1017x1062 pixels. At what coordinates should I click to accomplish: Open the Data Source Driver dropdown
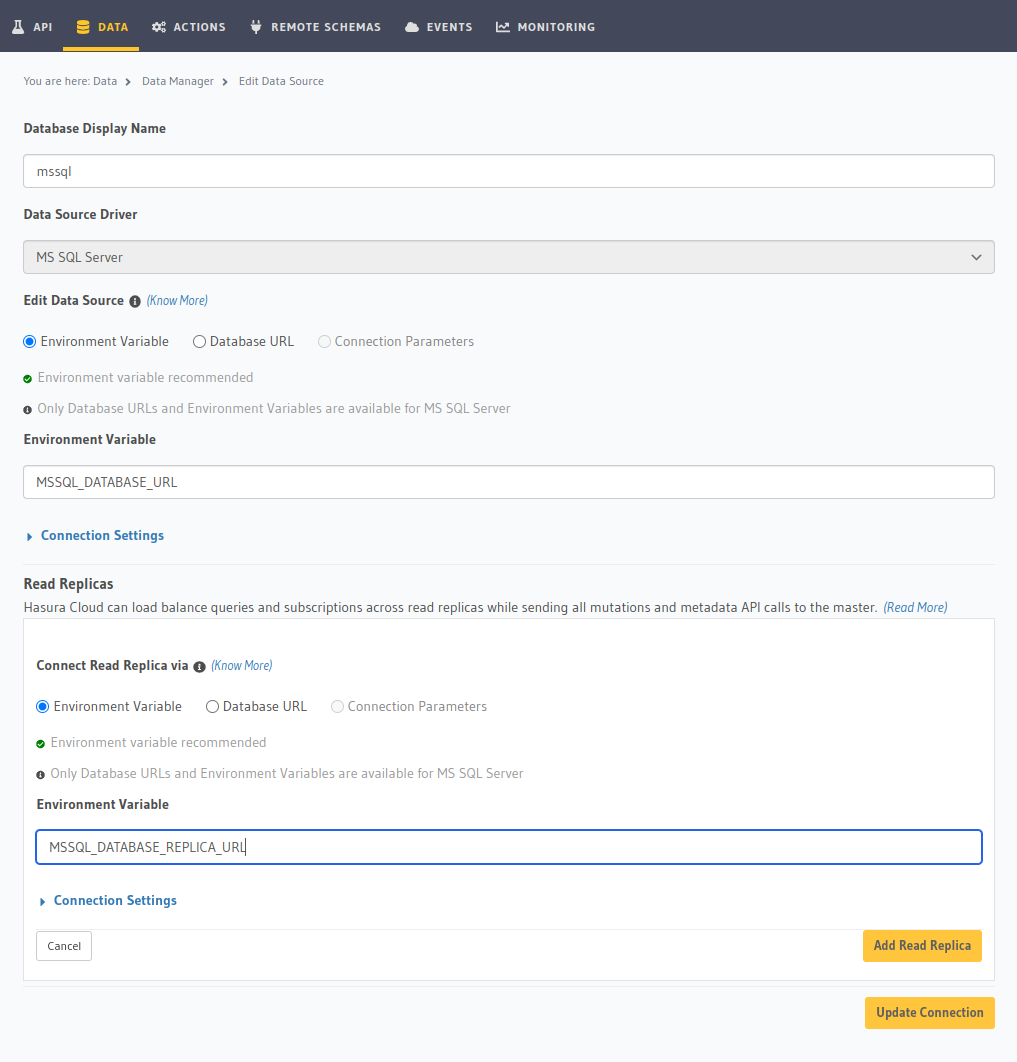click(x=508, y=257)
